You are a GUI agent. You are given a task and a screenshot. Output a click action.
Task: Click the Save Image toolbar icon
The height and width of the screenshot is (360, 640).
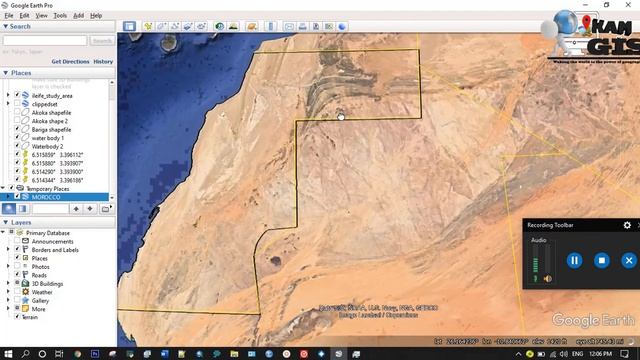[x=316, y=27]
